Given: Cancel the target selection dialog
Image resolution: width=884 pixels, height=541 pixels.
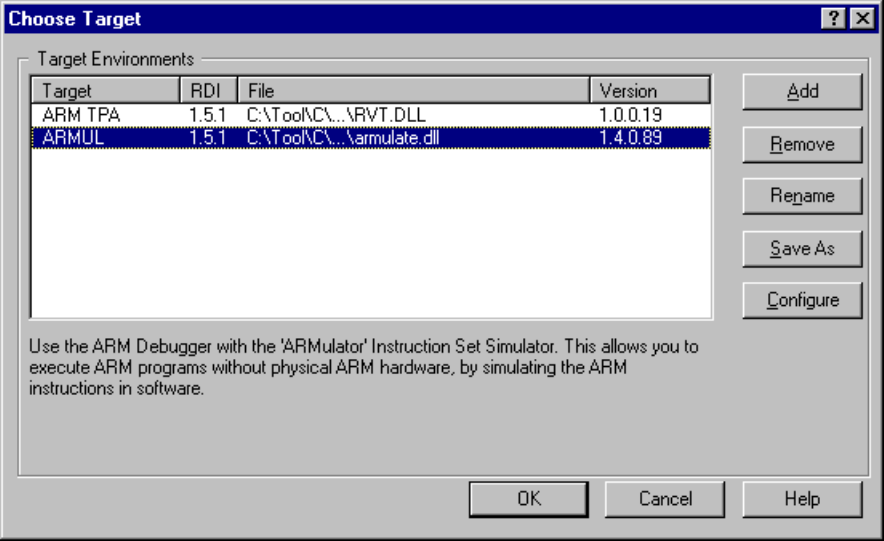Looking at the screenshot, I should point(665,498).
